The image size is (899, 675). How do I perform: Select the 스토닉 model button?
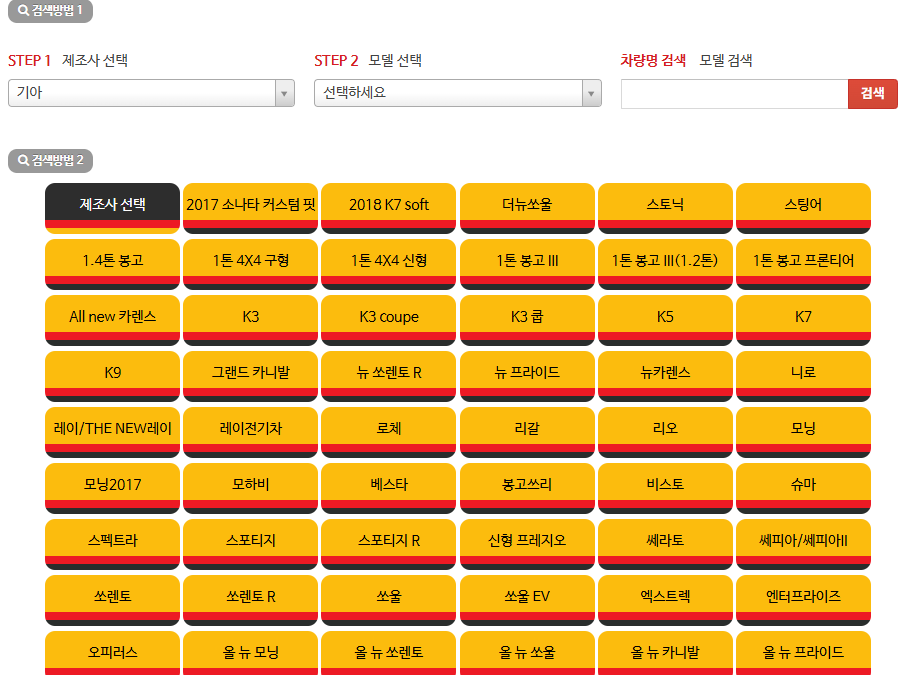coord(665,208)
